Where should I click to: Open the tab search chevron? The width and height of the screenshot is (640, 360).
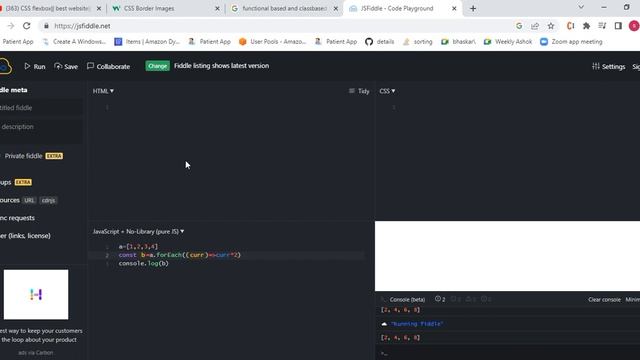tap(581, 7)
